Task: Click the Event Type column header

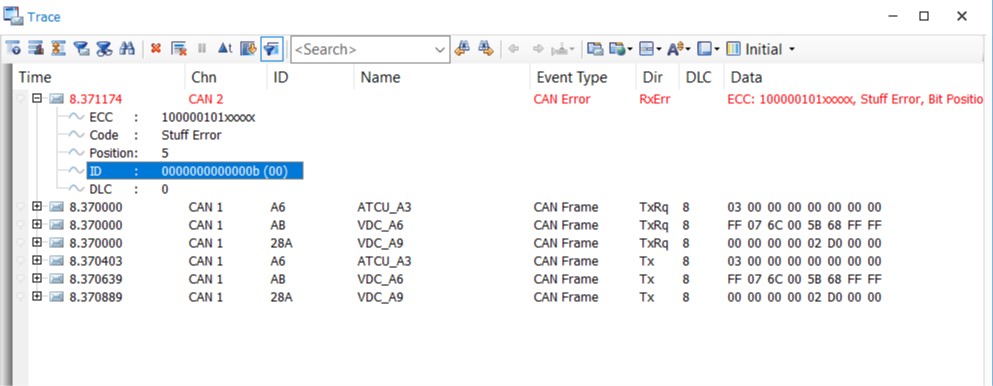Action: pyautogui.click(x=582, y=77)
